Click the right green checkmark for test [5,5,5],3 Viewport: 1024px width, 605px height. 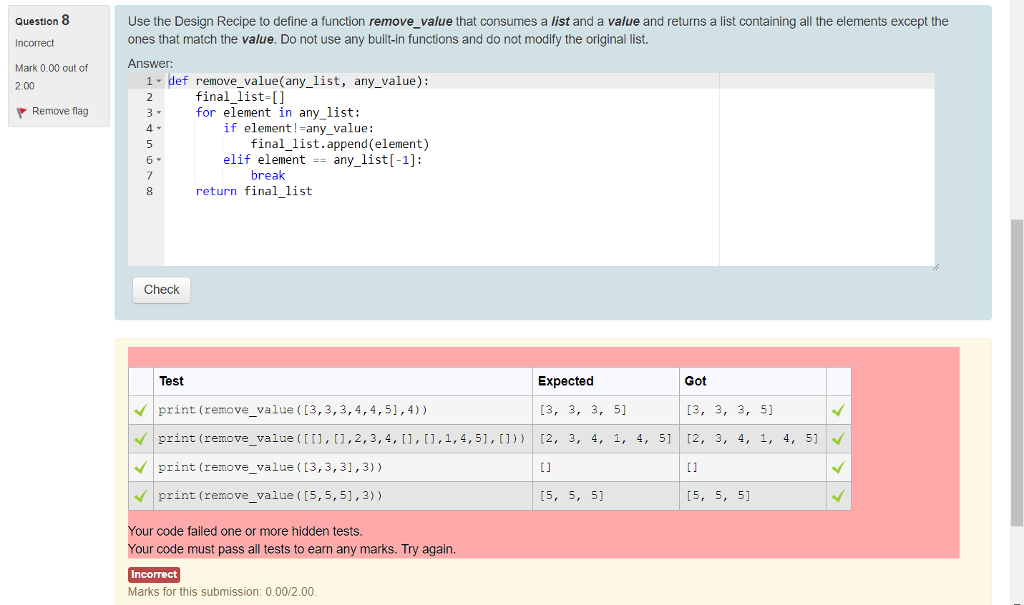tap(839, 496)
